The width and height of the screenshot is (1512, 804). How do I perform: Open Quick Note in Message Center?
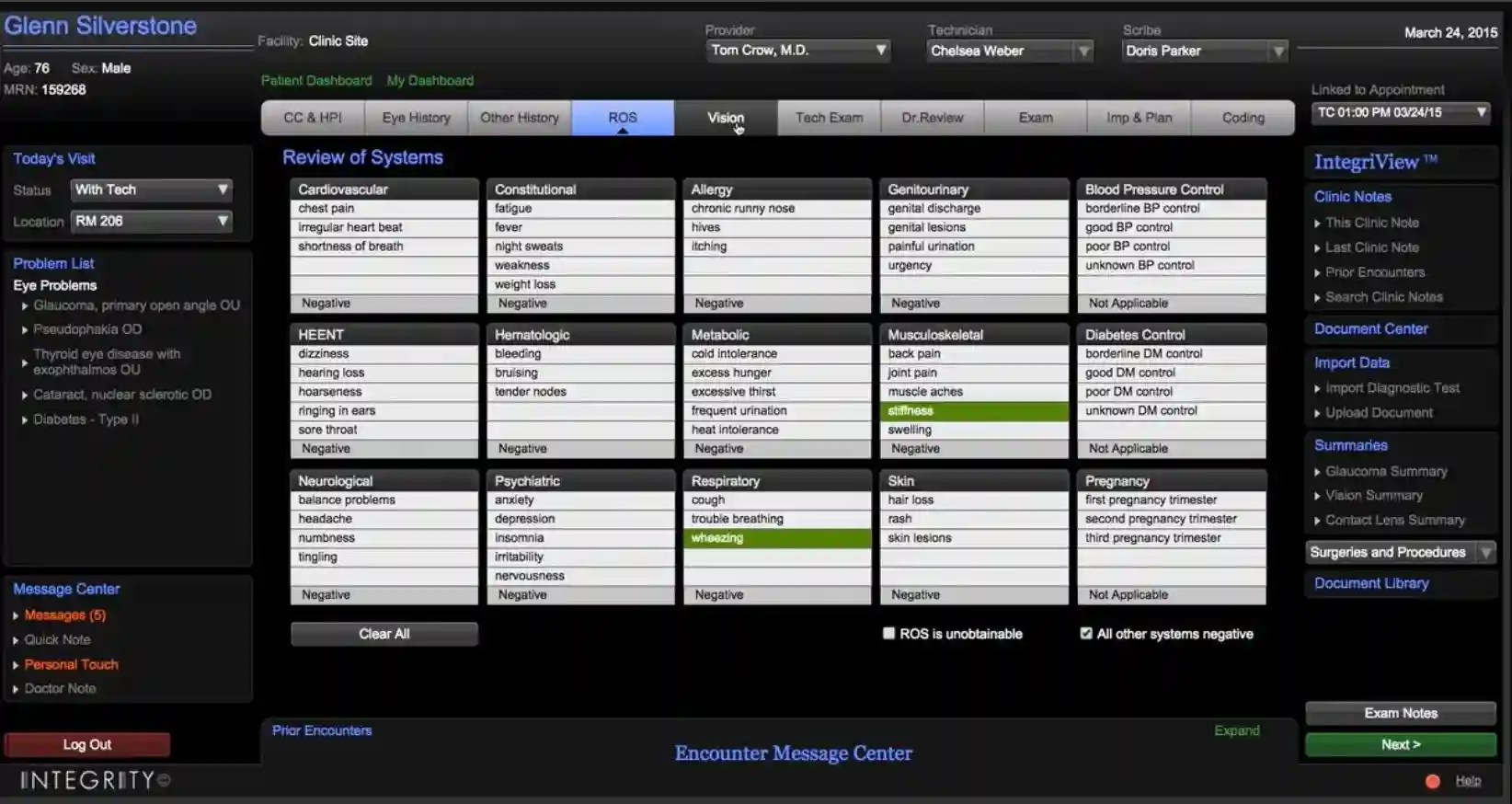(x=57, y=640)
